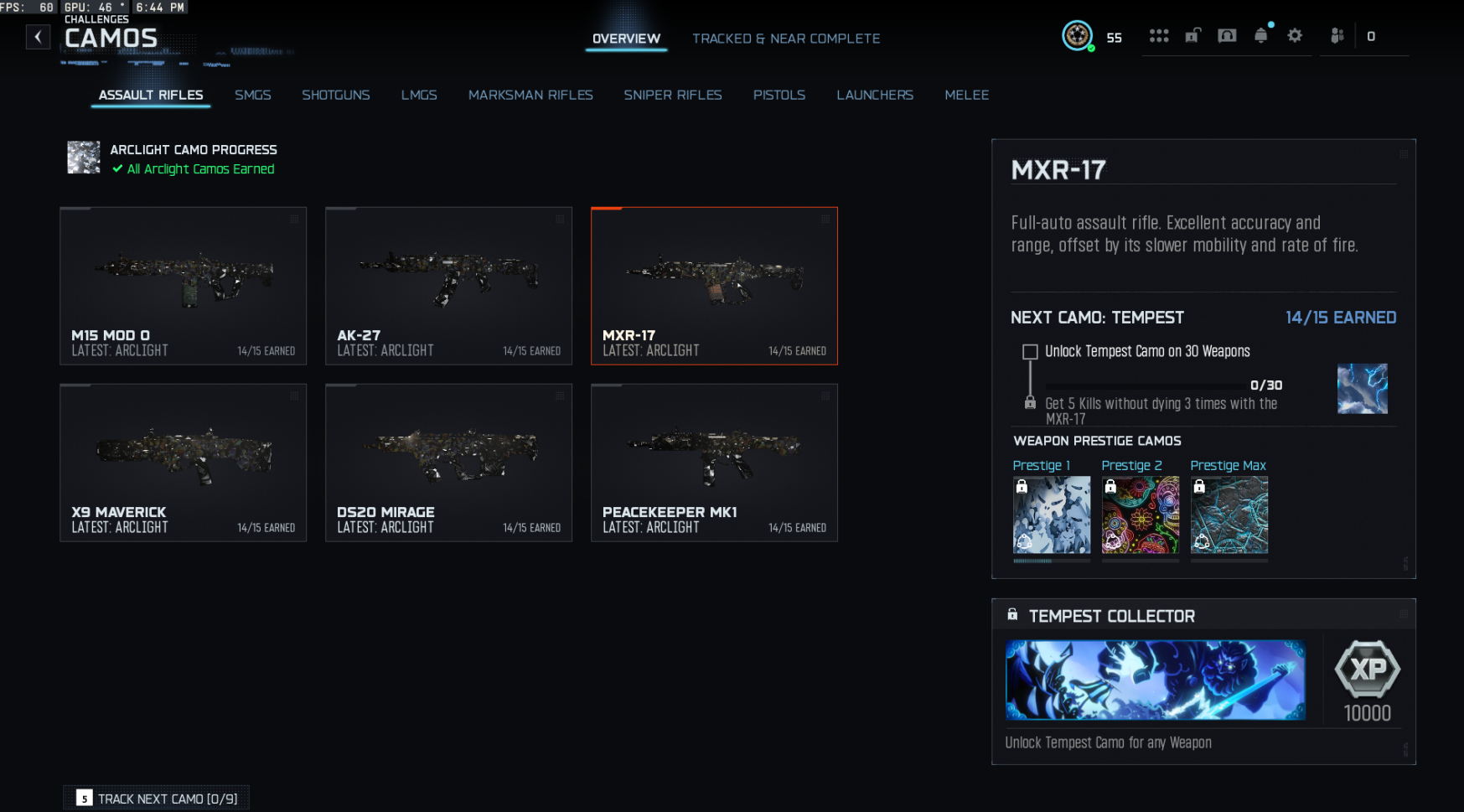Toggle the Unlock Tempest Camo checkbox
The width and height of the screenshot is (1464, 812).
point(1030,352)
